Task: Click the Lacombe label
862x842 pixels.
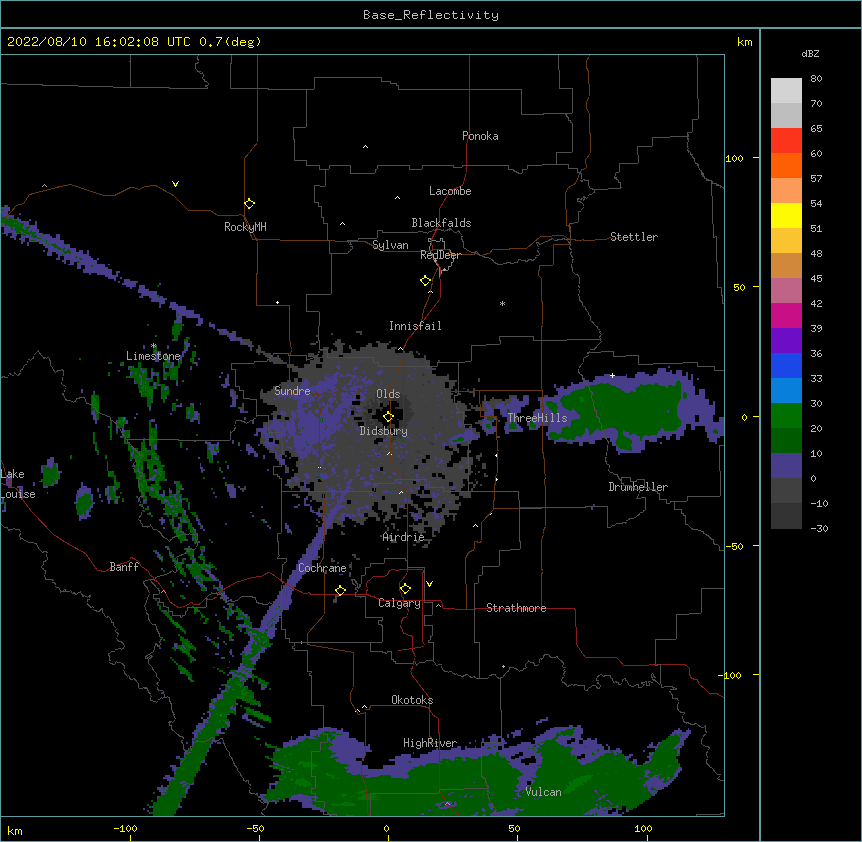Action: pos(450,191)
